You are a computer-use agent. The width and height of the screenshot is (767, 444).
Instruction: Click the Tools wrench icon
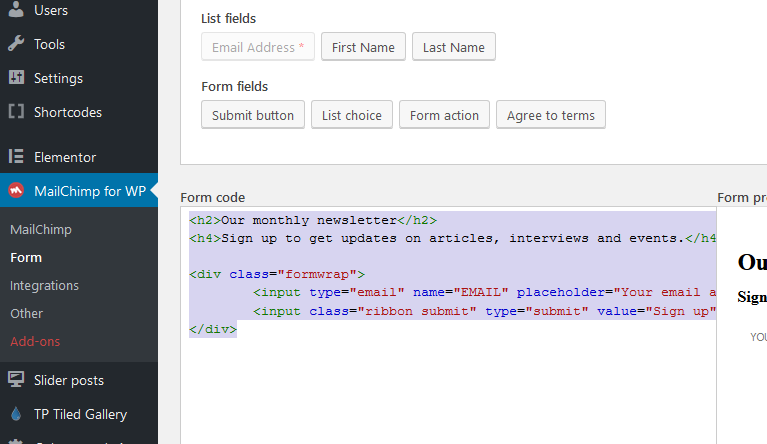(16, 44)
